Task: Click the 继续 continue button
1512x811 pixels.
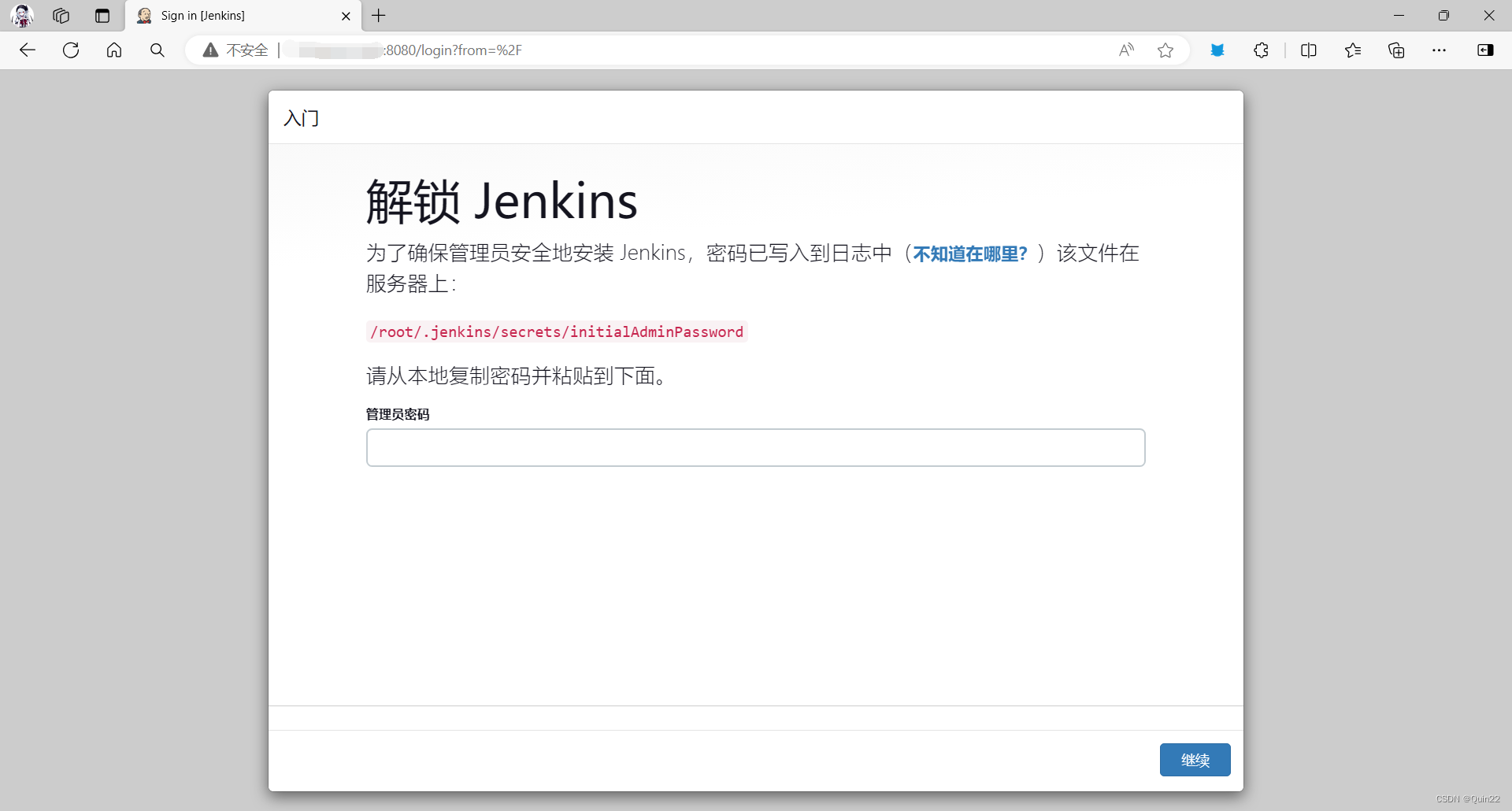Action: (x=1195, y=760)
